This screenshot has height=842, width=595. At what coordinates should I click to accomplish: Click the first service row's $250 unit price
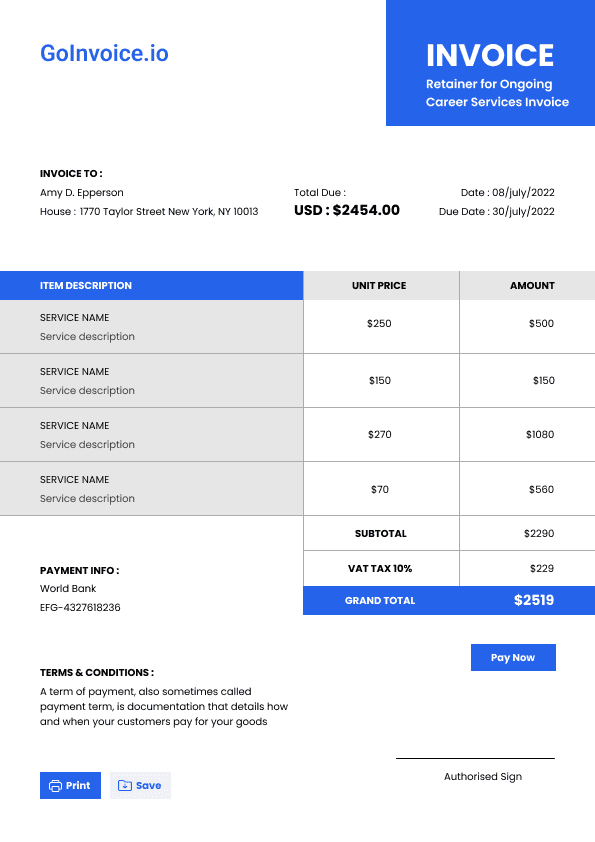[x=379, y=323]
